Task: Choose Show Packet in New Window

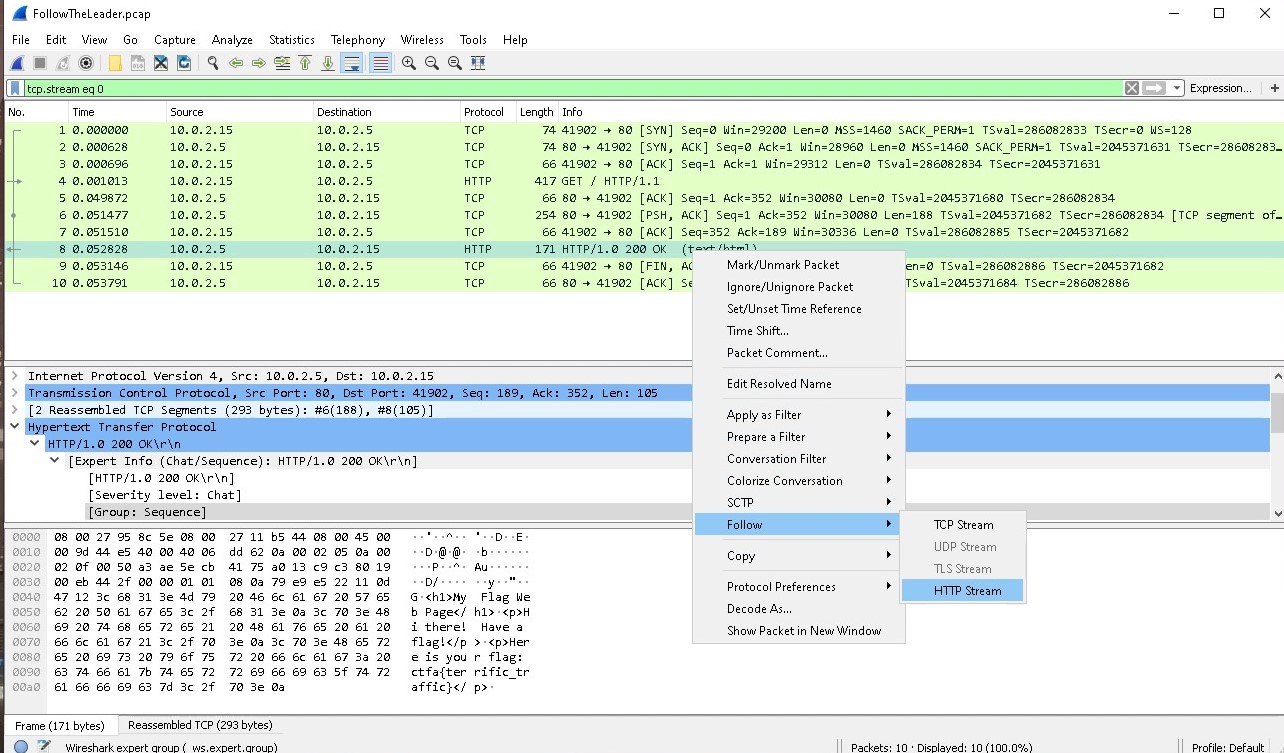Action: tap(799, 631)
